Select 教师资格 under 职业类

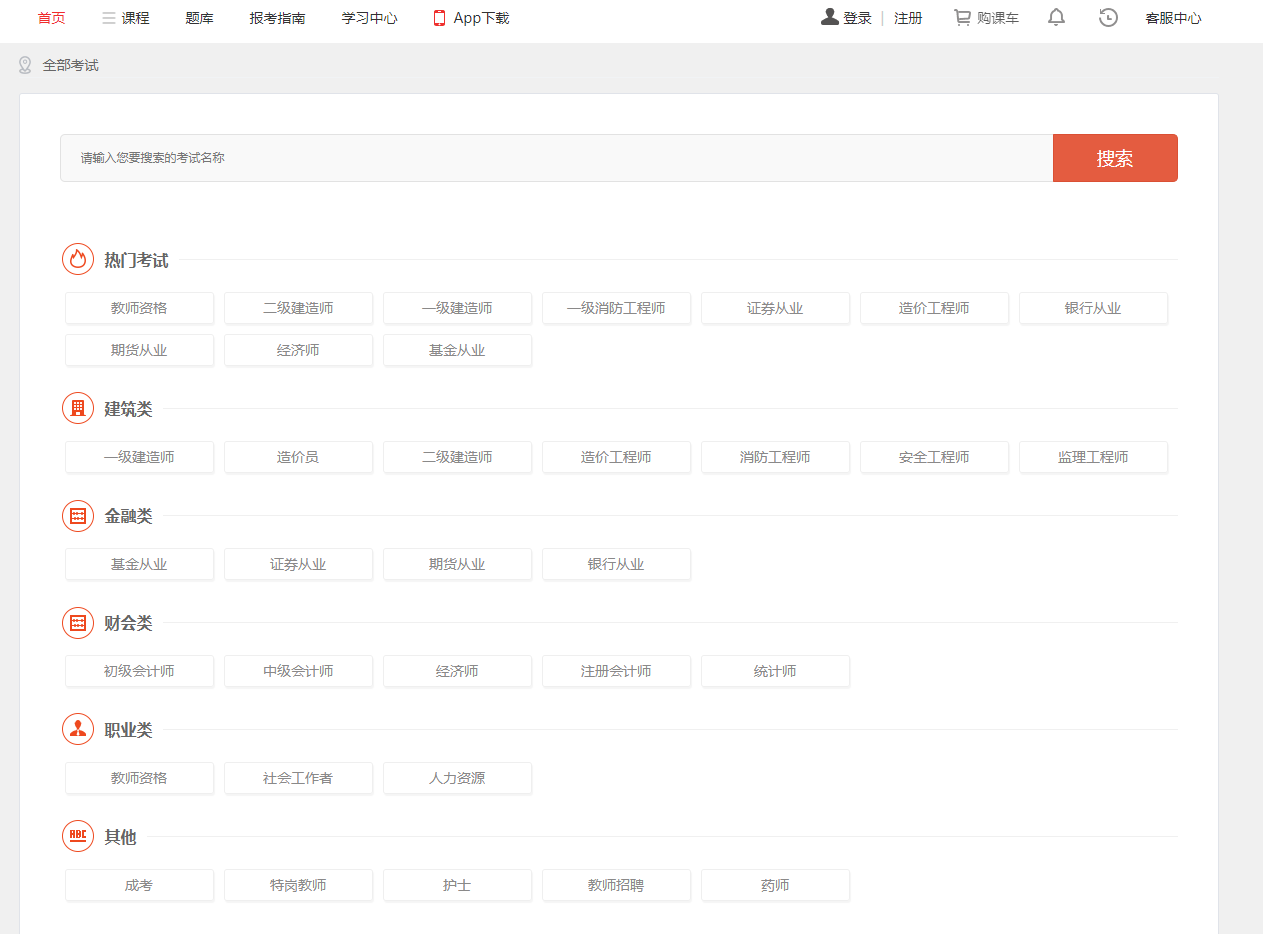[139, 778]
